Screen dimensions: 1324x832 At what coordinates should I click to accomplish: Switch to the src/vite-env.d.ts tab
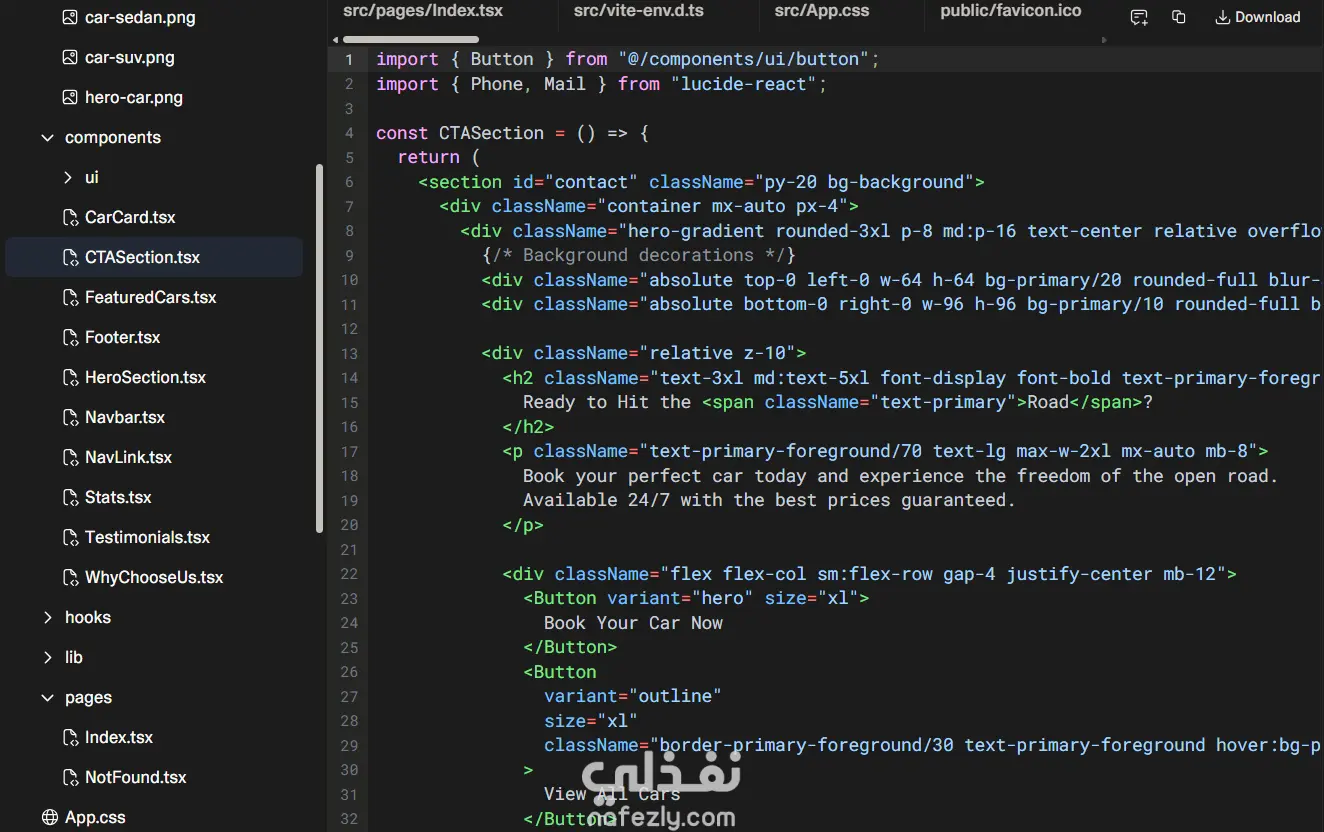click(639, 11)
